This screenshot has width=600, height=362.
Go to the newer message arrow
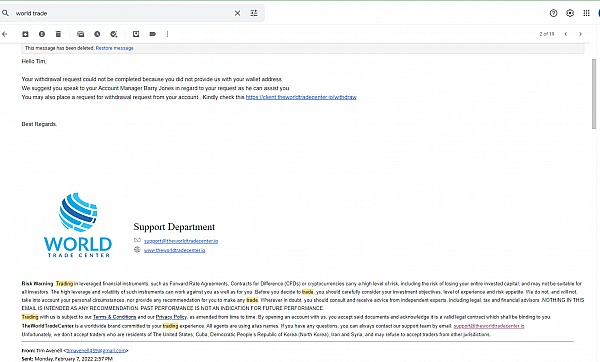(566, 34)
